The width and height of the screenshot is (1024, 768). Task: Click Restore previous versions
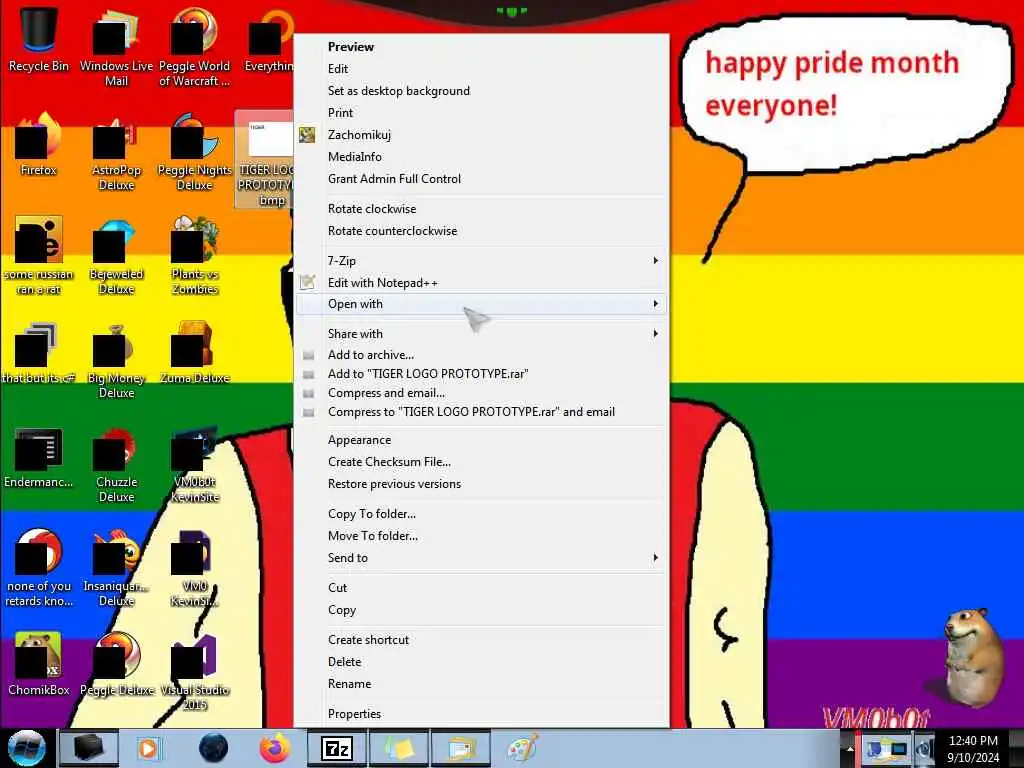pyautogui.click(x=481, y=484)
